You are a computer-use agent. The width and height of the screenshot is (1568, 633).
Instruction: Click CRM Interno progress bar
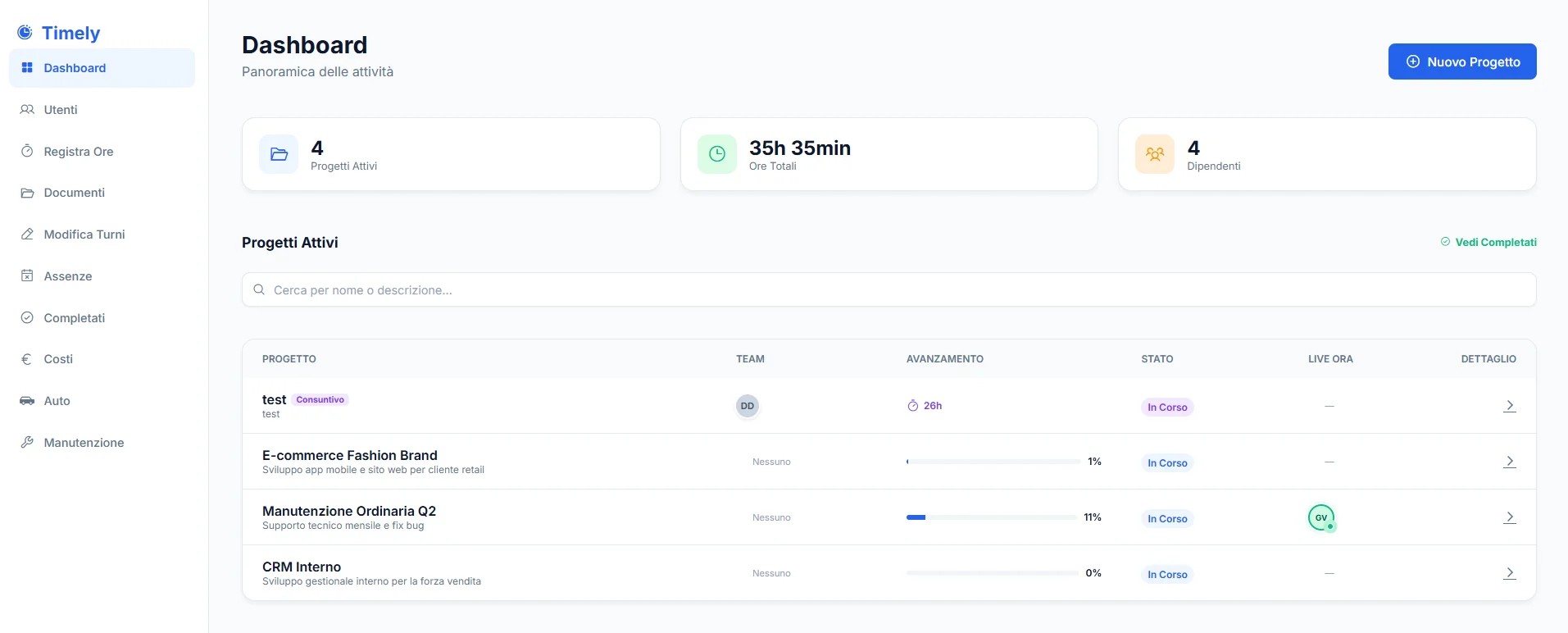coord(993,573)
